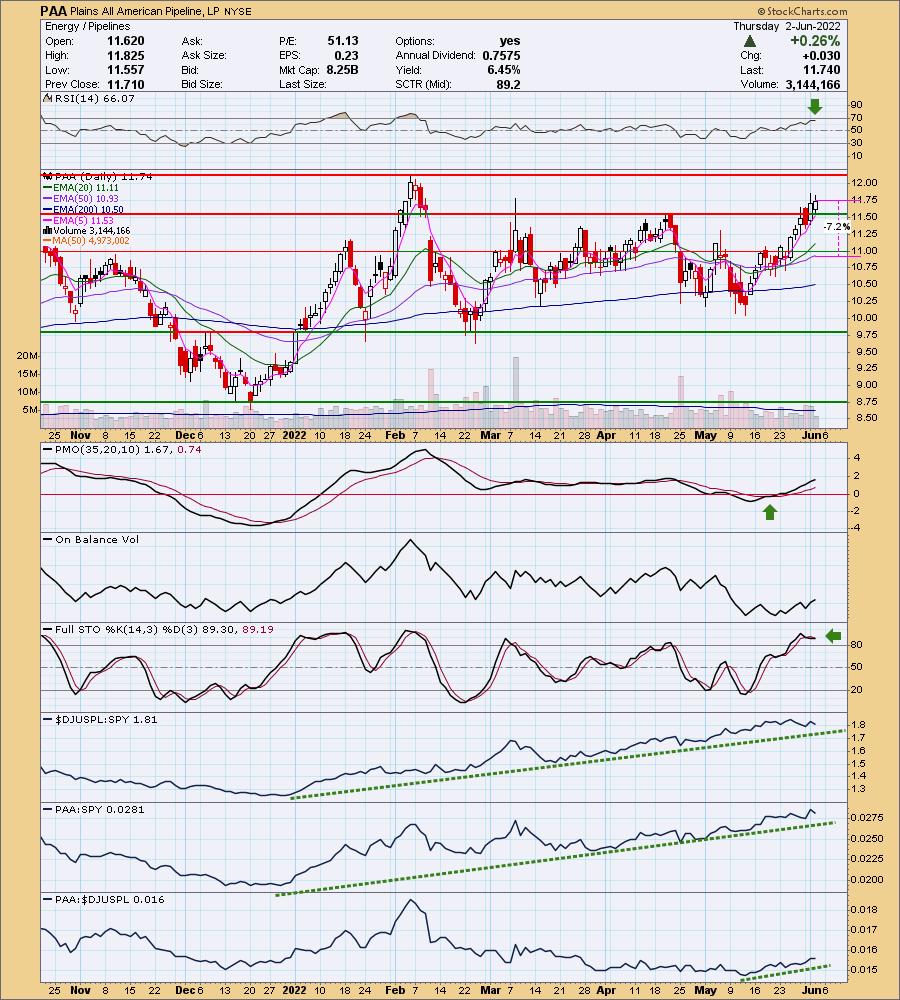900x1000 pixels.
Task: Click the +0.26% percent change
Action: [x=815, y=41]
